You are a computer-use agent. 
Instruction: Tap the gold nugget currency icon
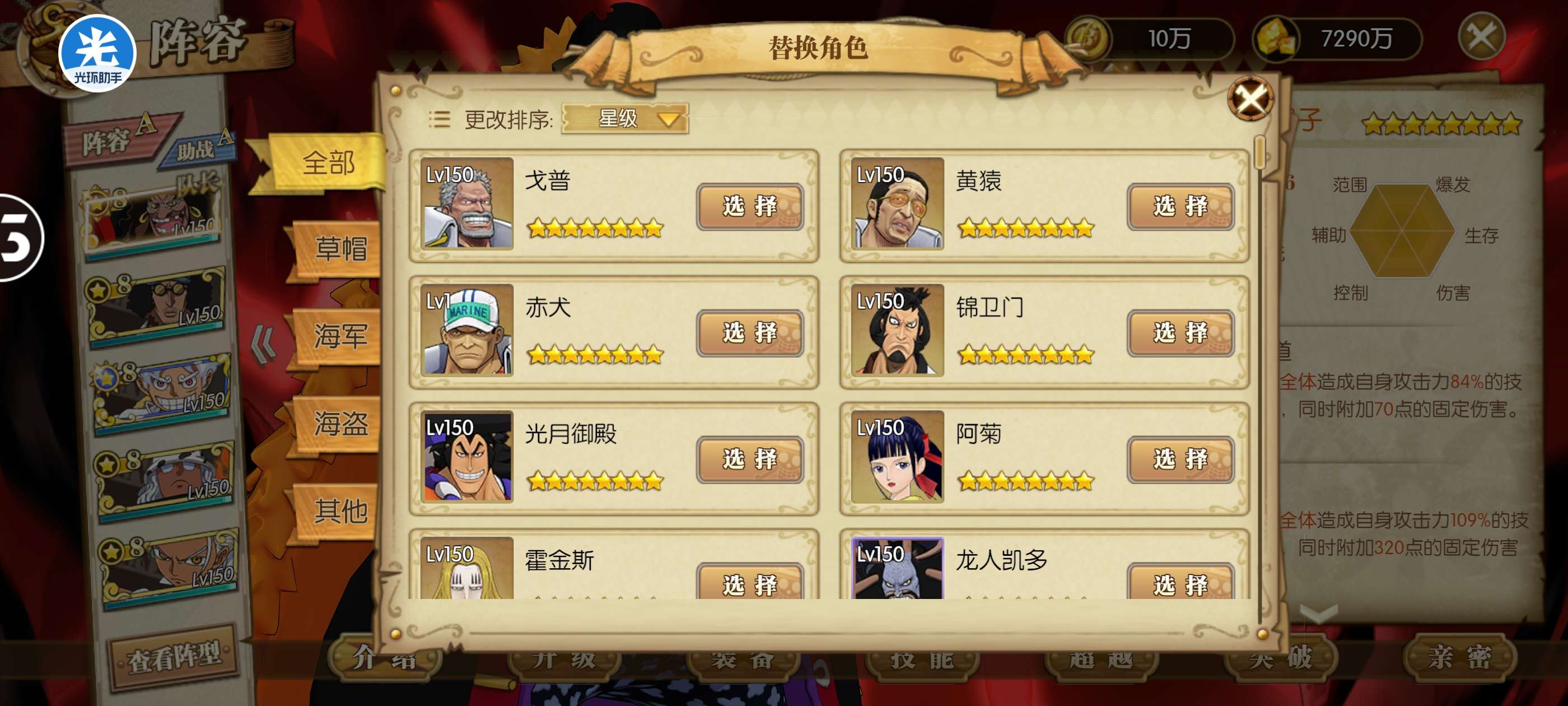(1275, 38)
